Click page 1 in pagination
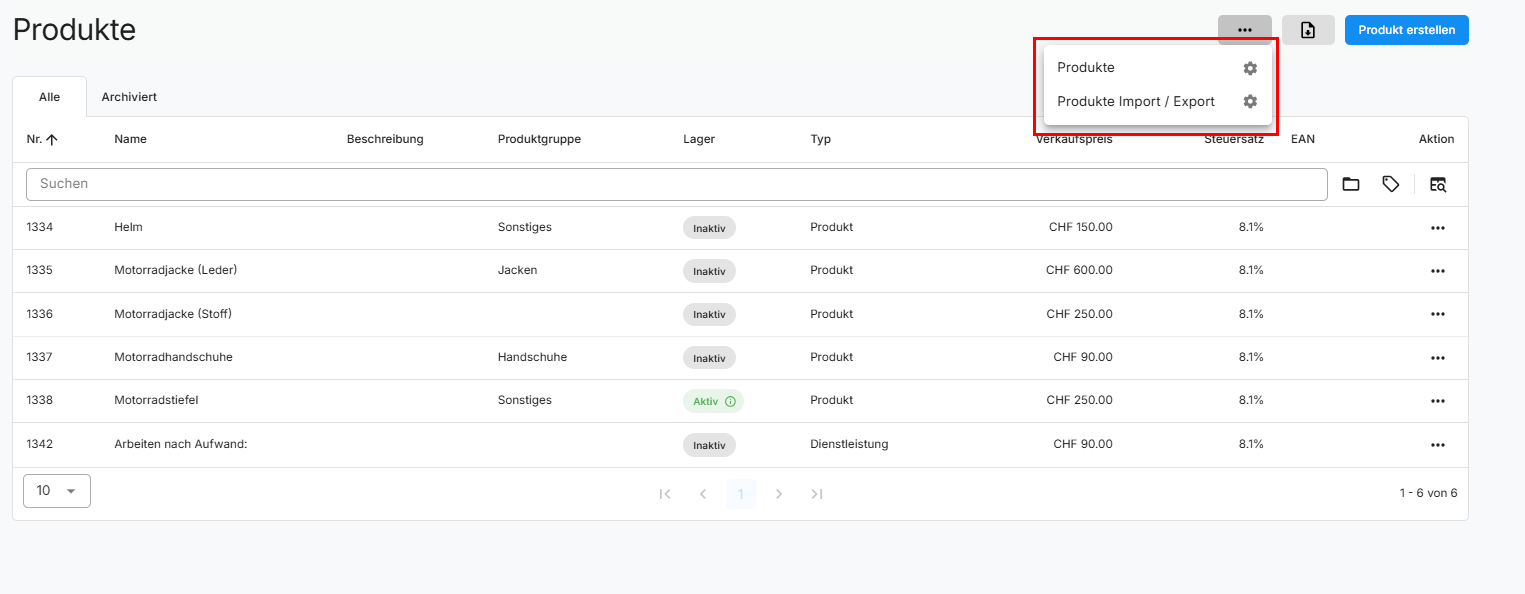The height and width of the screenshot is (594, 1525). pyautogui.click(x=740, y=494)
